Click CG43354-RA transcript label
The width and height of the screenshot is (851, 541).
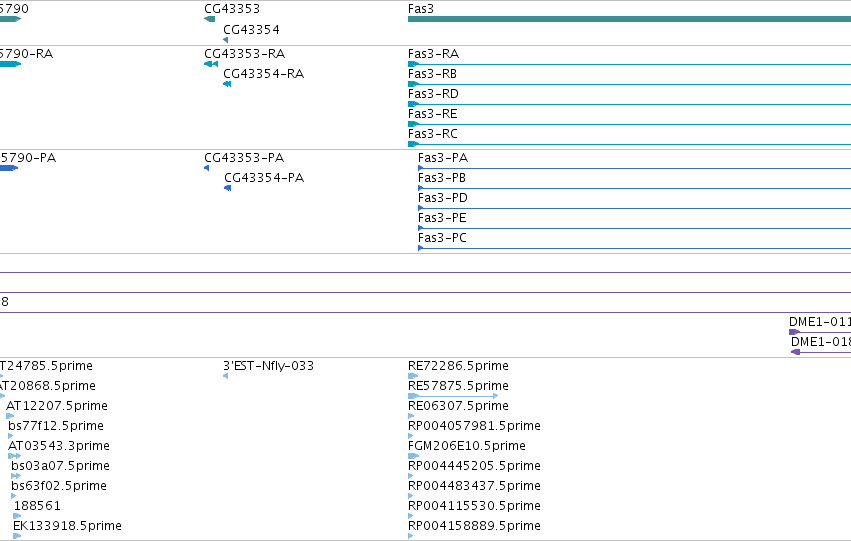coord(264,74)
